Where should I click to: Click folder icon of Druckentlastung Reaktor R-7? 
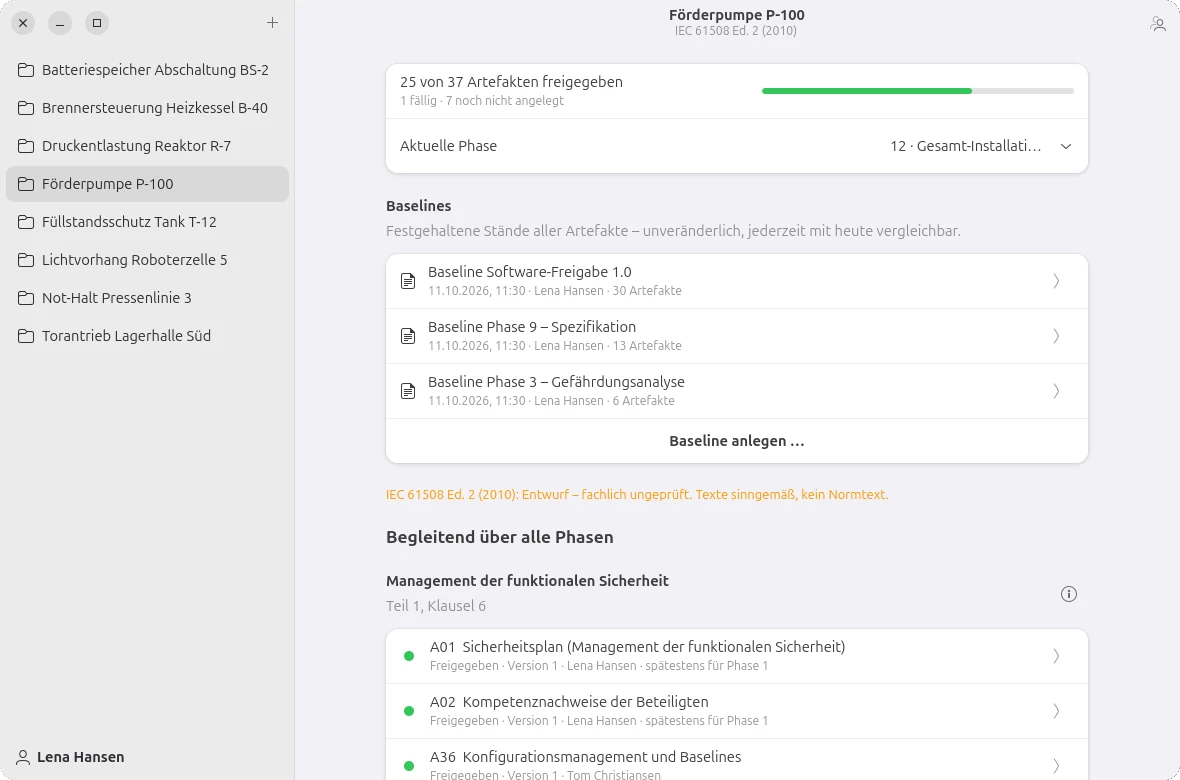26,146
